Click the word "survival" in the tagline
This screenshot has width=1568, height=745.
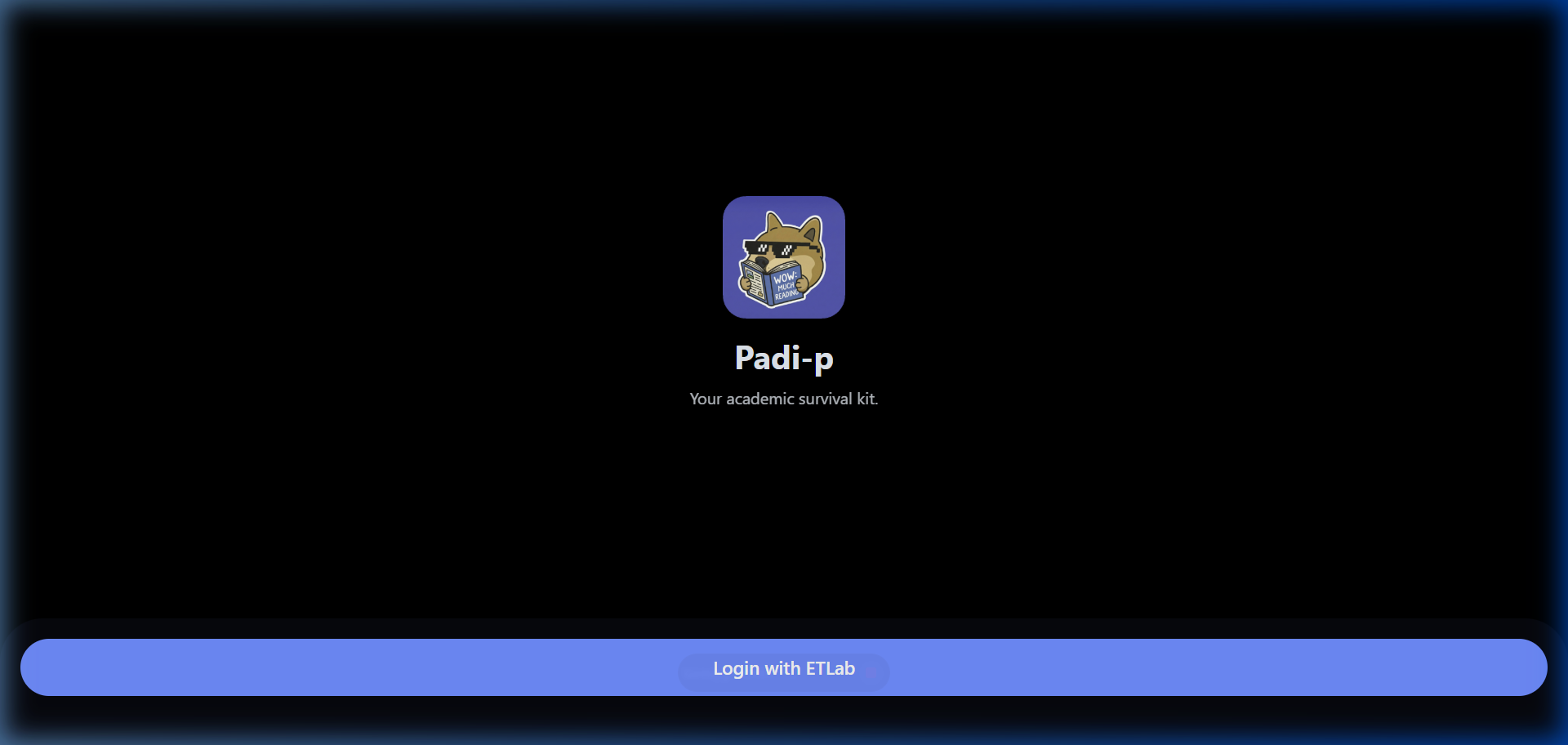[x=825, y=399]
